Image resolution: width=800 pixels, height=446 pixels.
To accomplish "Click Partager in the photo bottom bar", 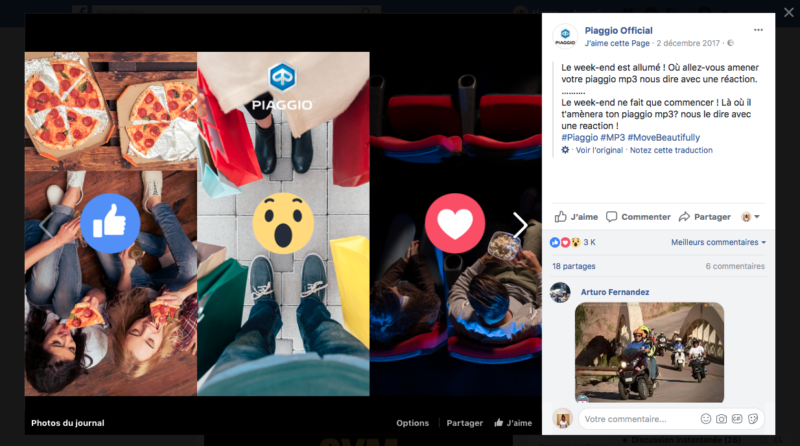I will tap(464, 423).
